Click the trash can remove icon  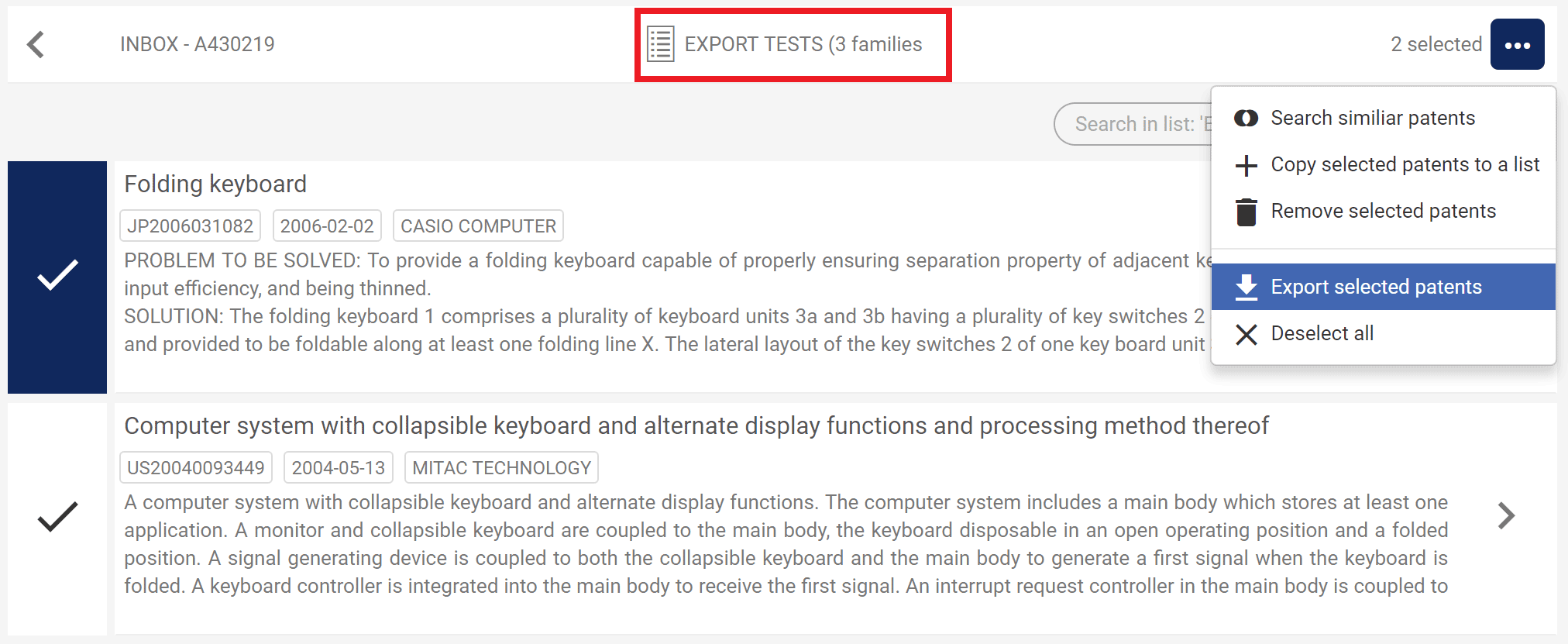[x=1246, y=212]
